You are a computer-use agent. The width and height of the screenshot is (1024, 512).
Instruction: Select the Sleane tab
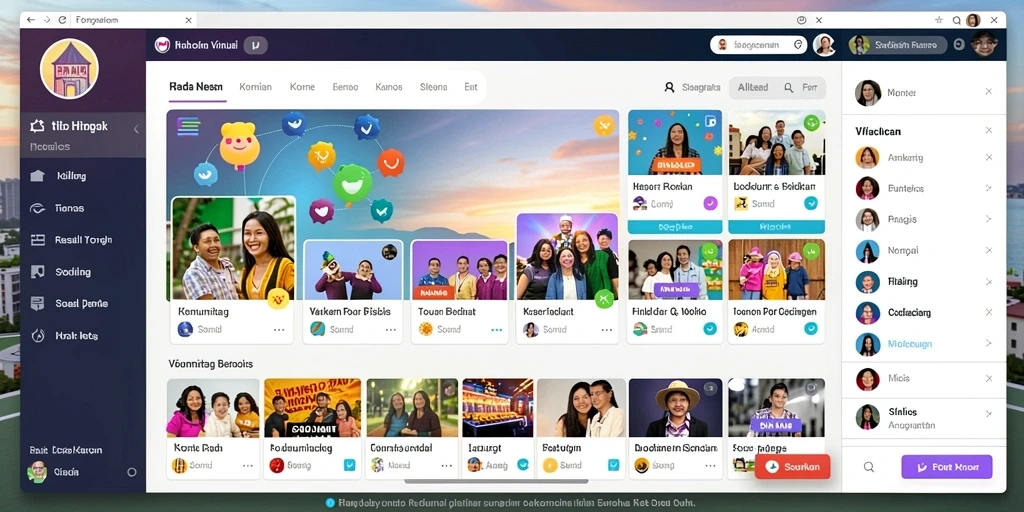pos(434,87)
